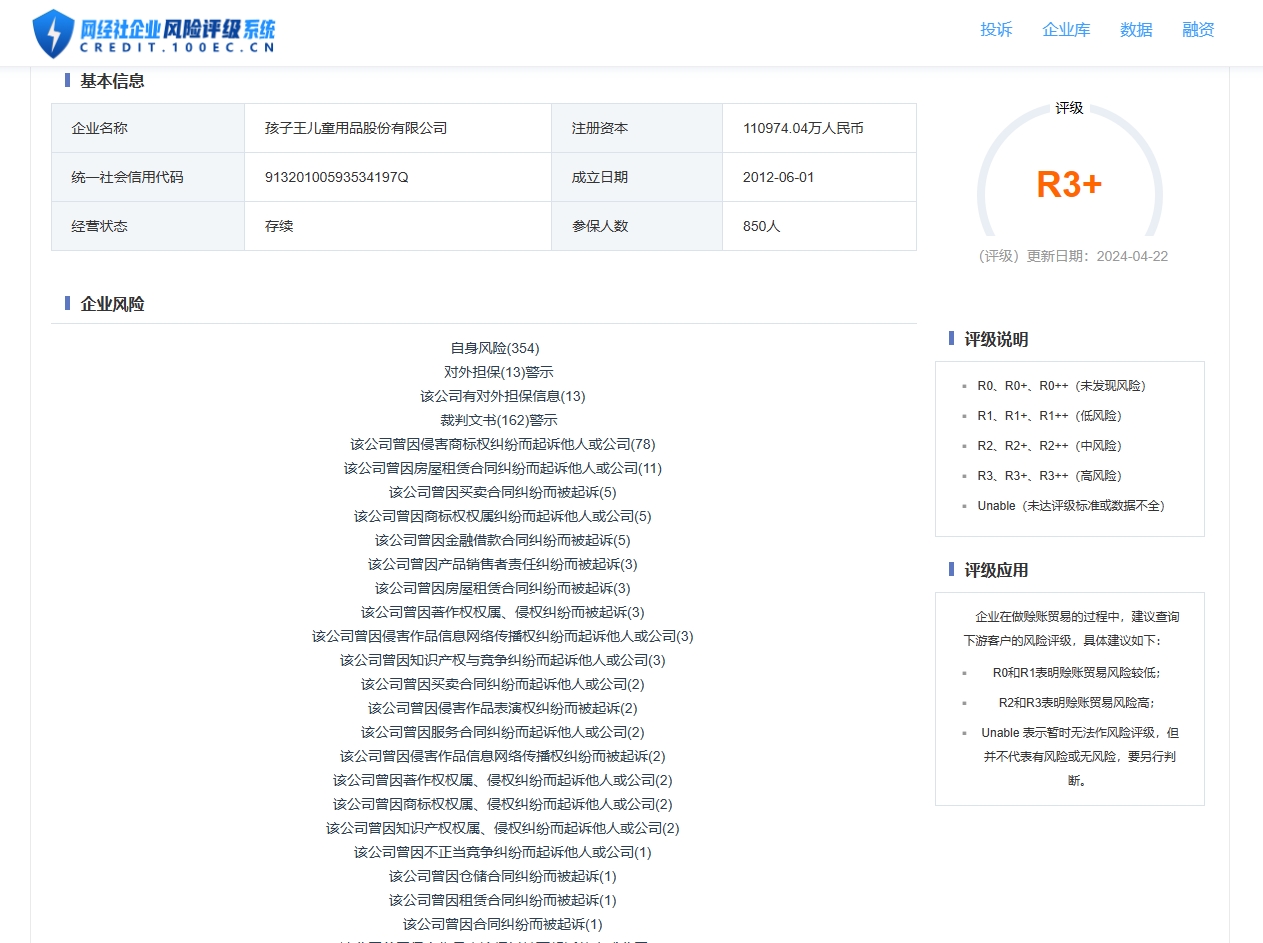
Task: Click the R3、R3+、R3++ (高风险) item
Action: 1050,475
